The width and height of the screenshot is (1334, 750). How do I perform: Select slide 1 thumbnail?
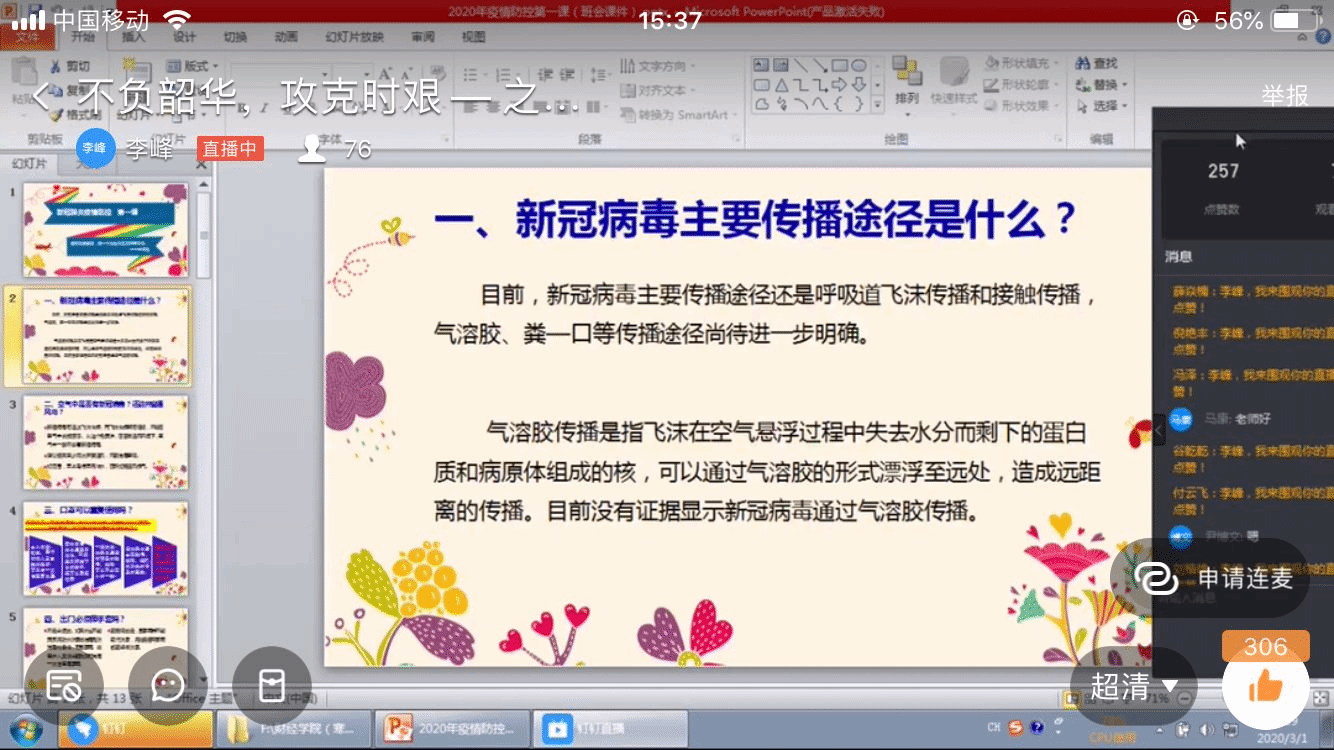click(x=106, y=230)
